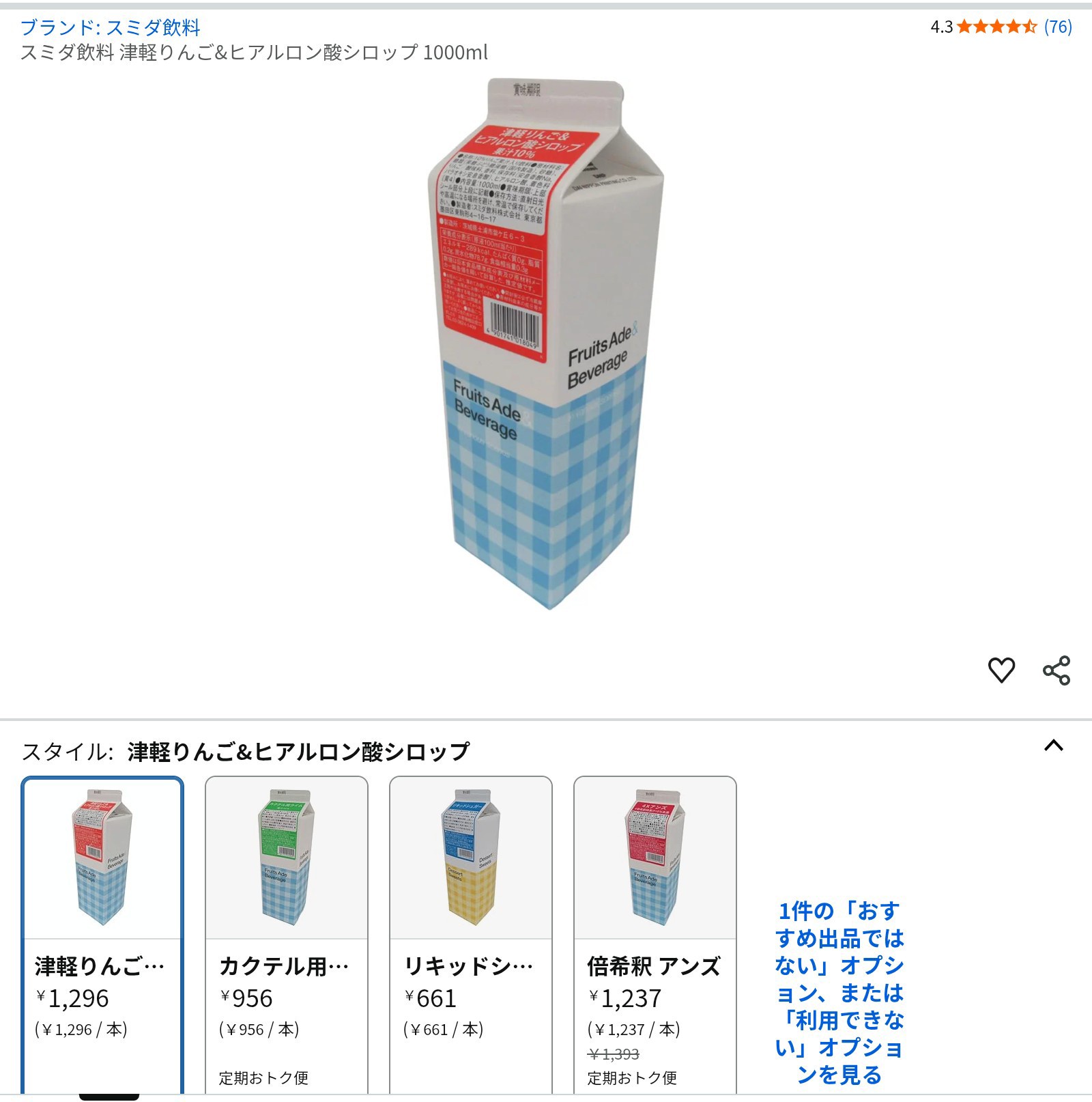The width and height of the screenshot is (1092, 1102).
Task: Open the 4.3 star rating
Action: pos(983,27)
